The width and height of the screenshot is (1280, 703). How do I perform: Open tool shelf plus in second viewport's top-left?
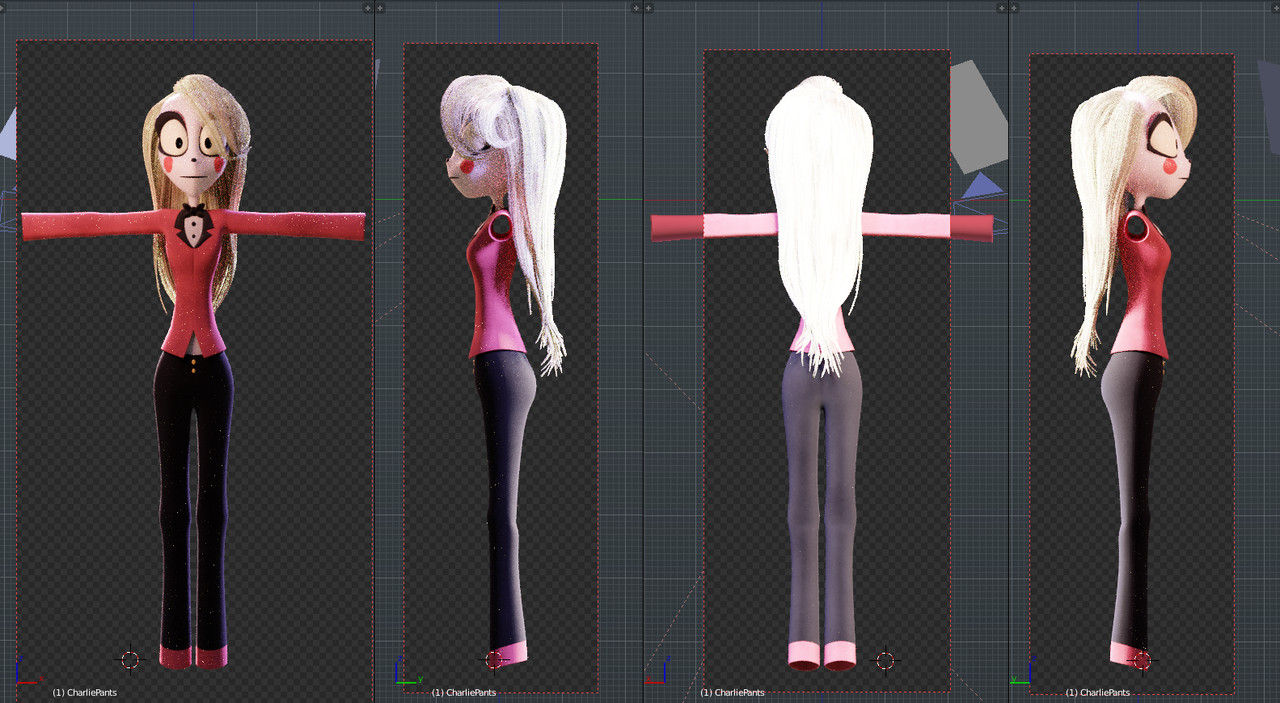pyautogui.click(x=382, y=7)
